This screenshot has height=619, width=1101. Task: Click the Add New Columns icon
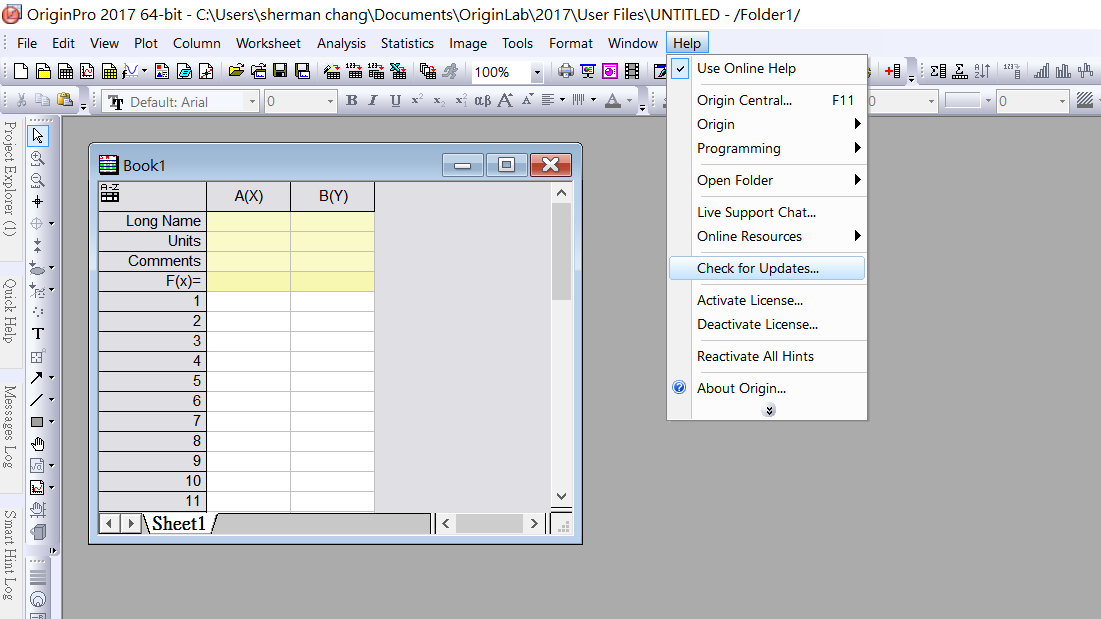[893, 72]
